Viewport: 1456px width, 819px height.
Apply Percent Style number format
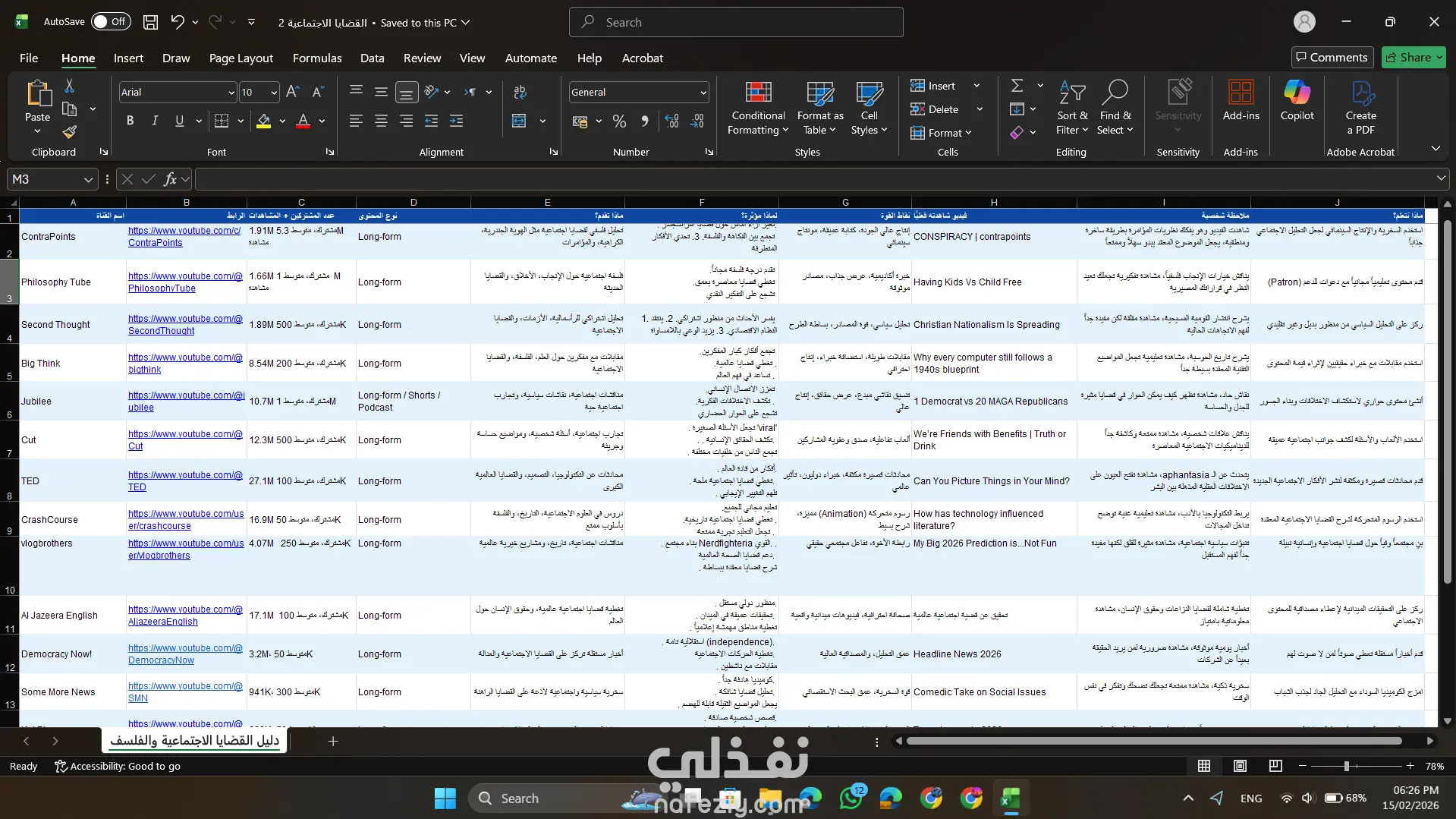tap(619, 121)
